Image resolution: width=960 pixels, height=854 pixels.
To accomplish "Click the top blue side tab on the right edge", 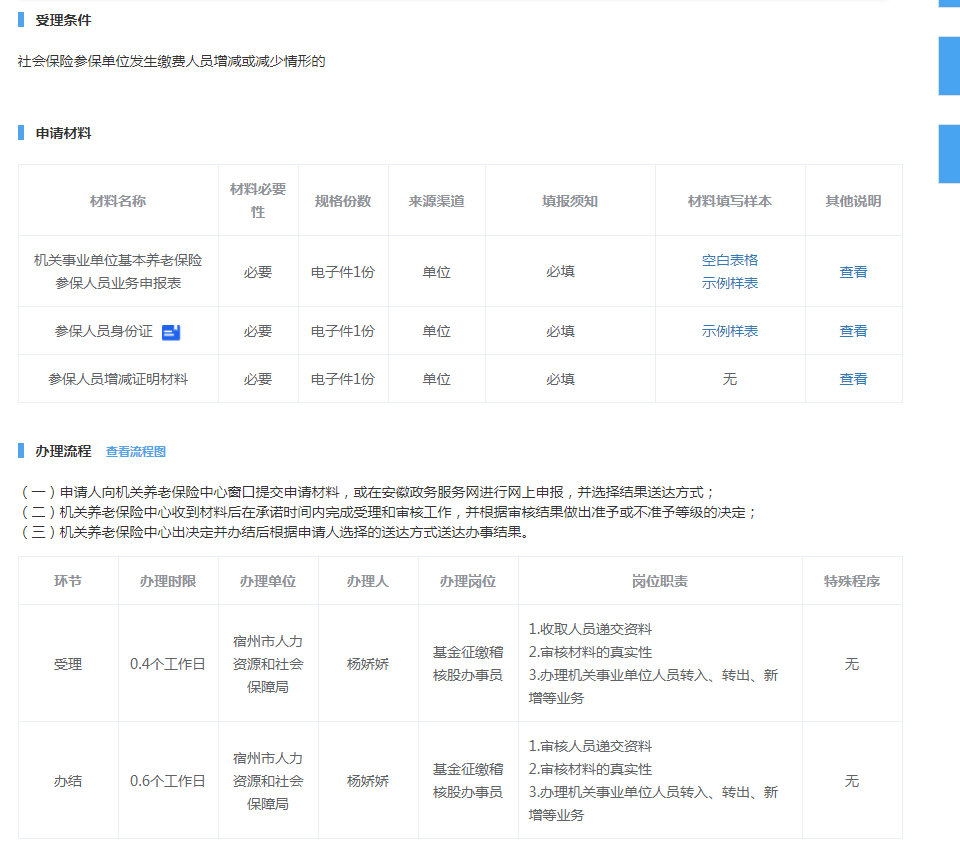I will pyautogui.click(x=948, y=4).
